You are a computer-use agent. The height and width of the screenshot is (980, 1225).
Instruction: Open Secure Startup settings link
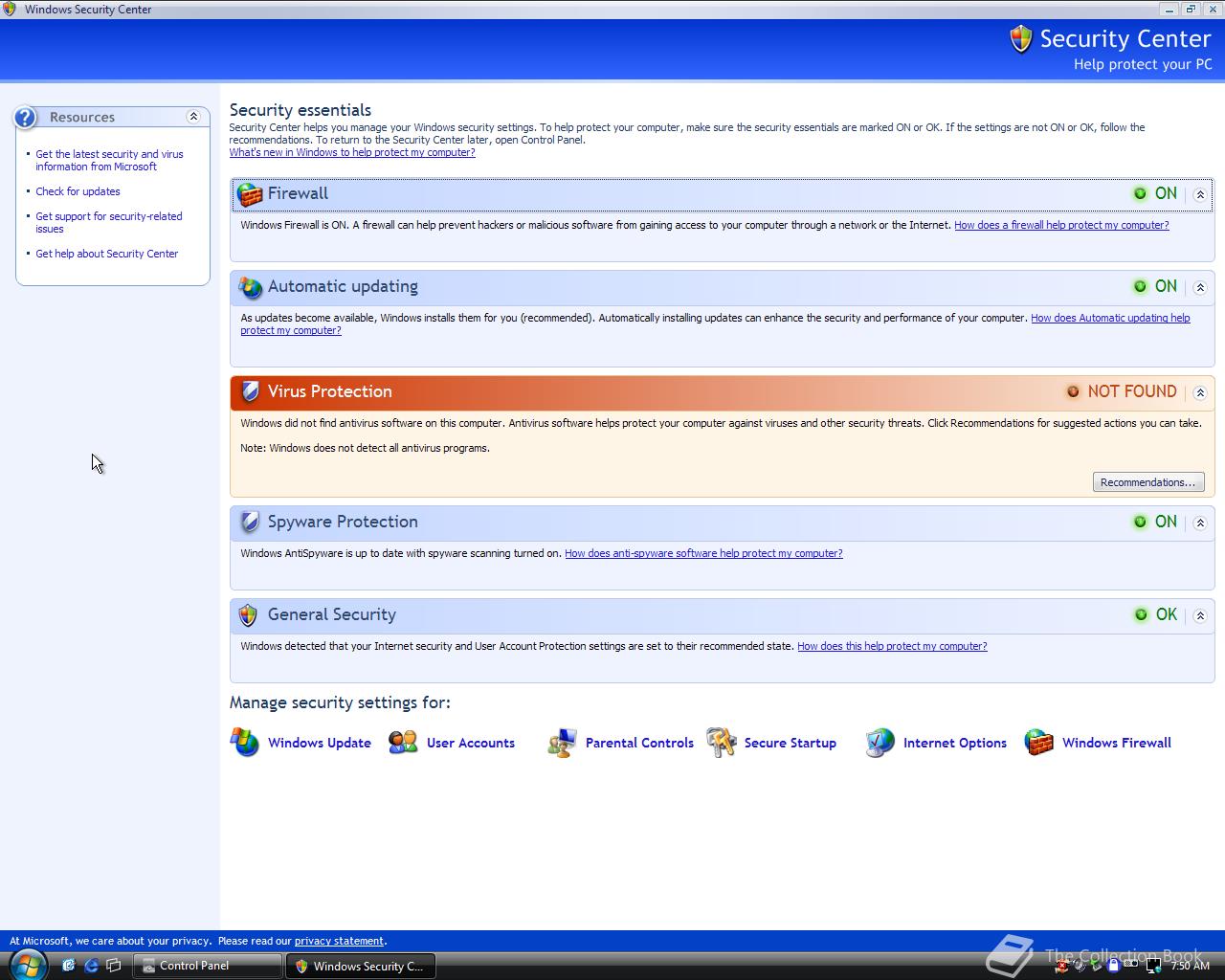790,743
